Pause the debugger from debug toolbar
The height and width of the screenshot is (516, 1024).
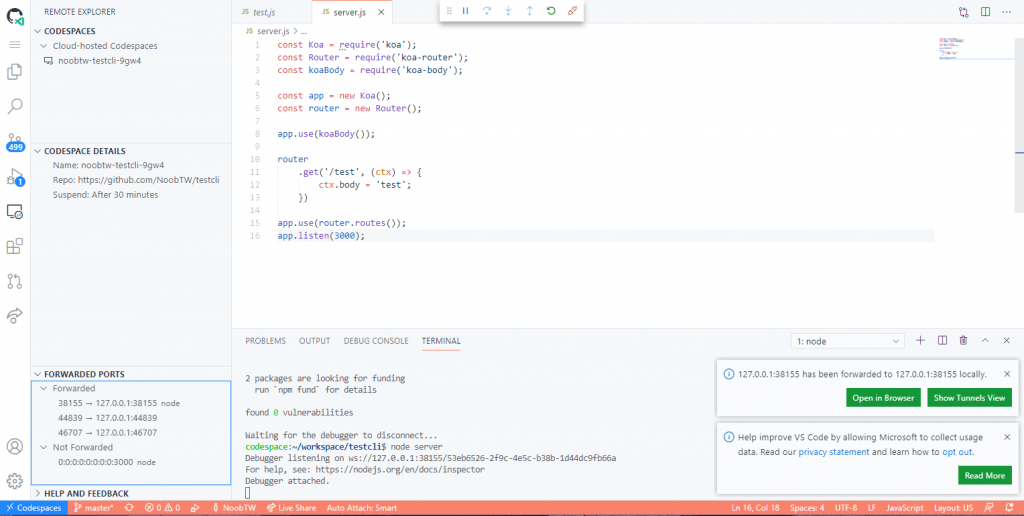coord(466,11)
